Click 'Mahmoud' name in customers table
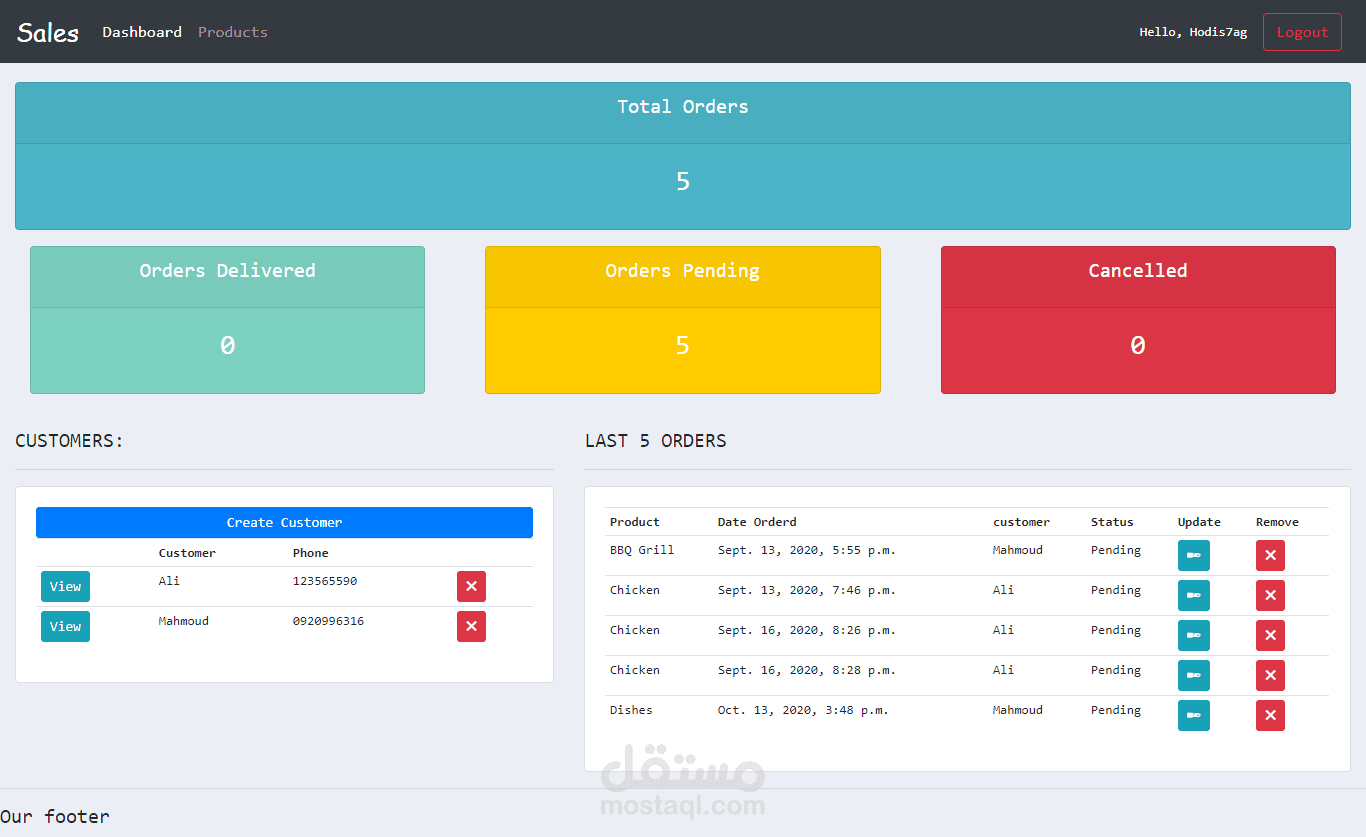Screen dimensions: 1366x837 coord(184,621)
